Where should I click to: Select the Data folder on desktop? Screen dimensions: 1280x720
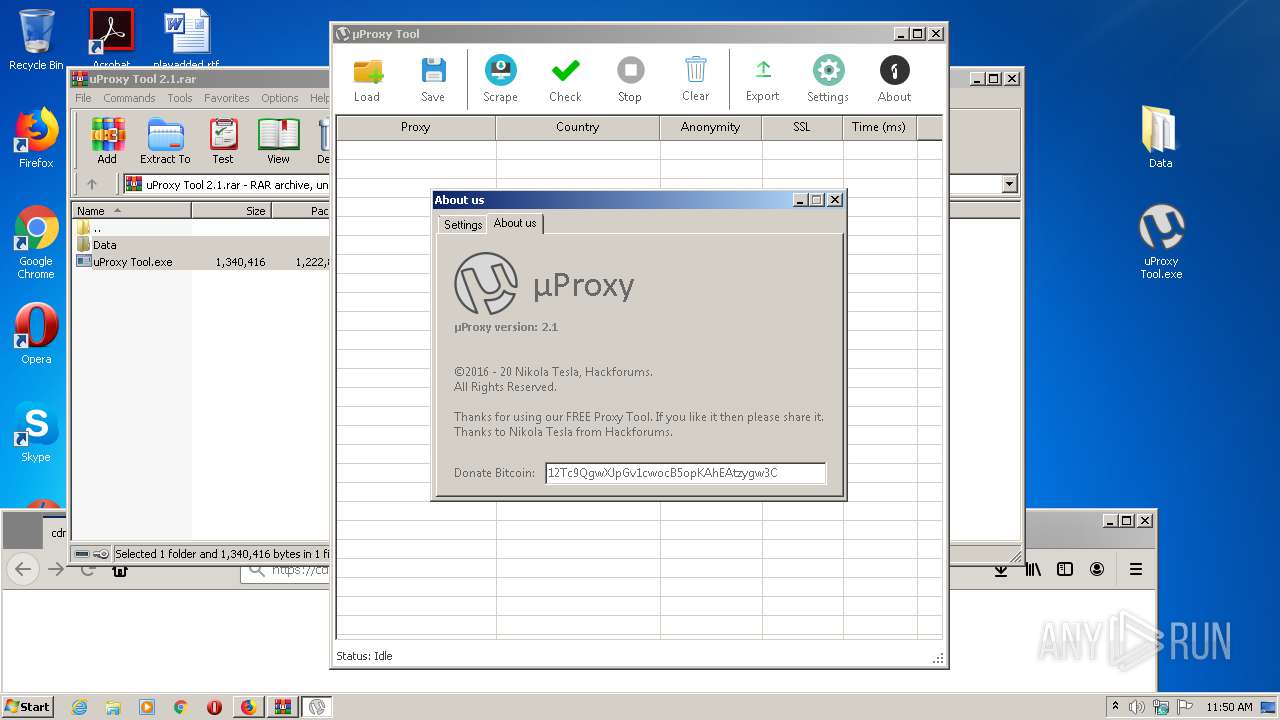point(1161,137)
